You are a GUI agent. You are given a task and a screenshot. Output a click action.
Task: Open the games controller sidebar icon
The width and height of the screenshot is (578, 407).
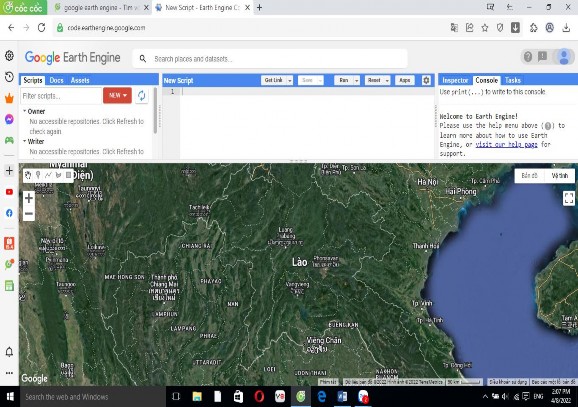click(9, 140)
